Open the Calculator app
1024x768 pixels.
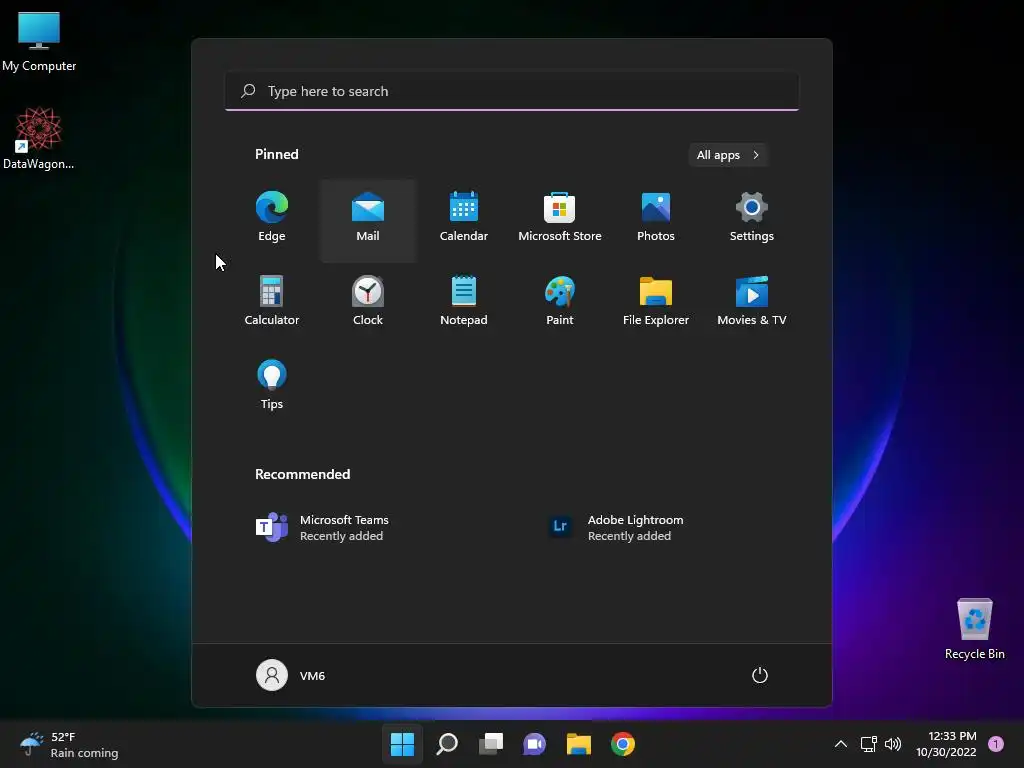pos(272,301)
